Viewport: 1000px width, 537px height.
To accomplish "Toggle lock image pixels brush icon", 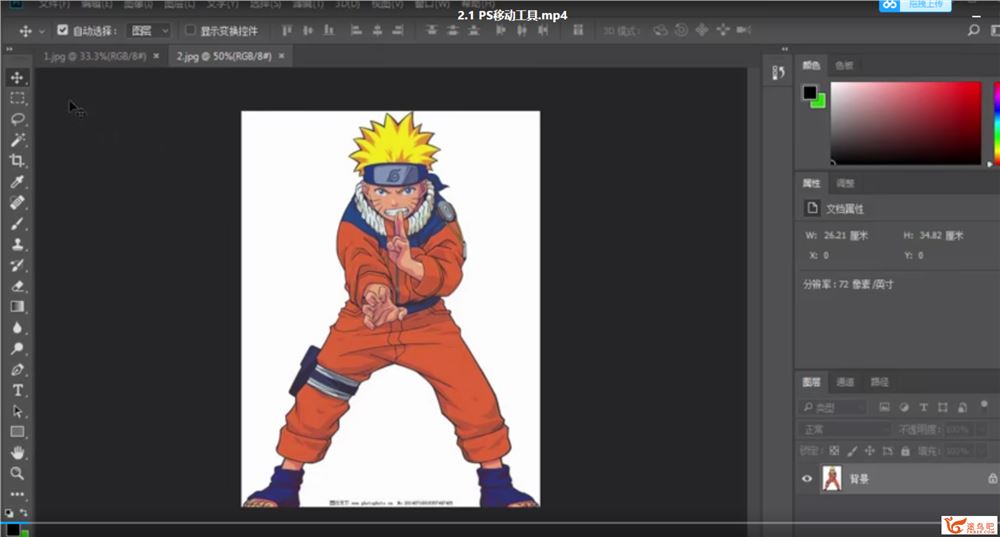I will pyautogui.click(x=852, y=450).
